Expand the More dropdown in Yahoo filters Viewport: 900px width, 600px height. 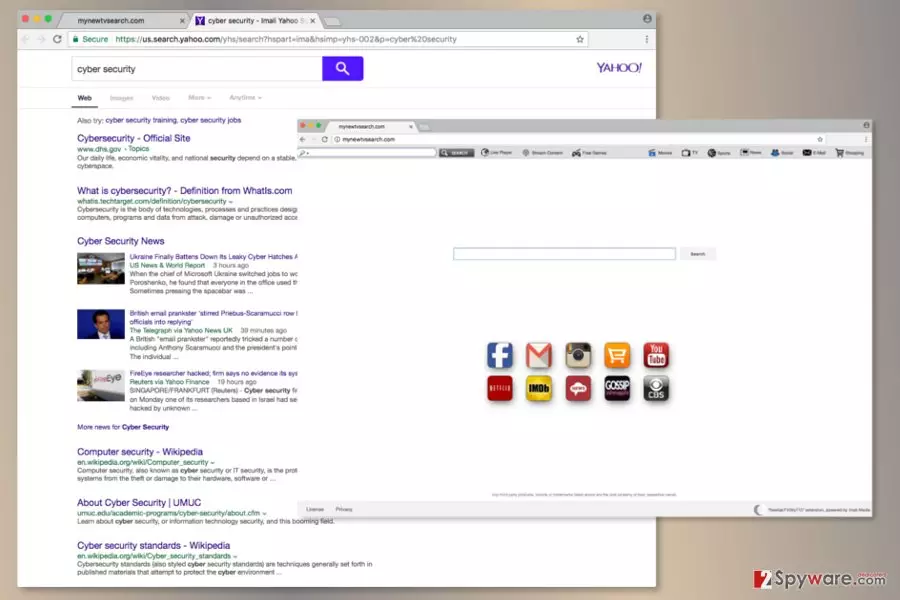(199, 98)
